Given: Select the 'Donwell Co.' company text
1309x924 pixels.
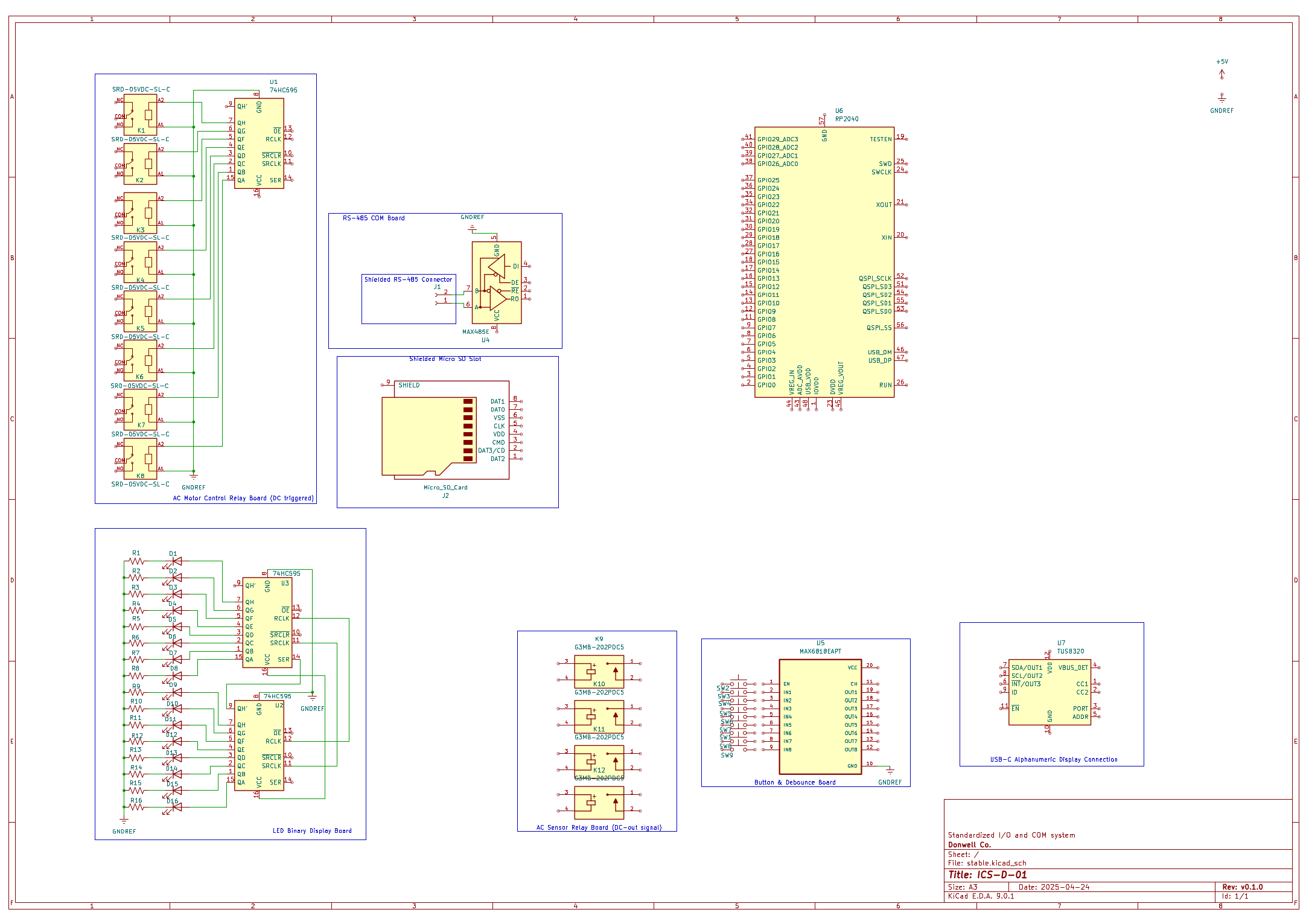Looking at the screenshot, I should 969,845.
